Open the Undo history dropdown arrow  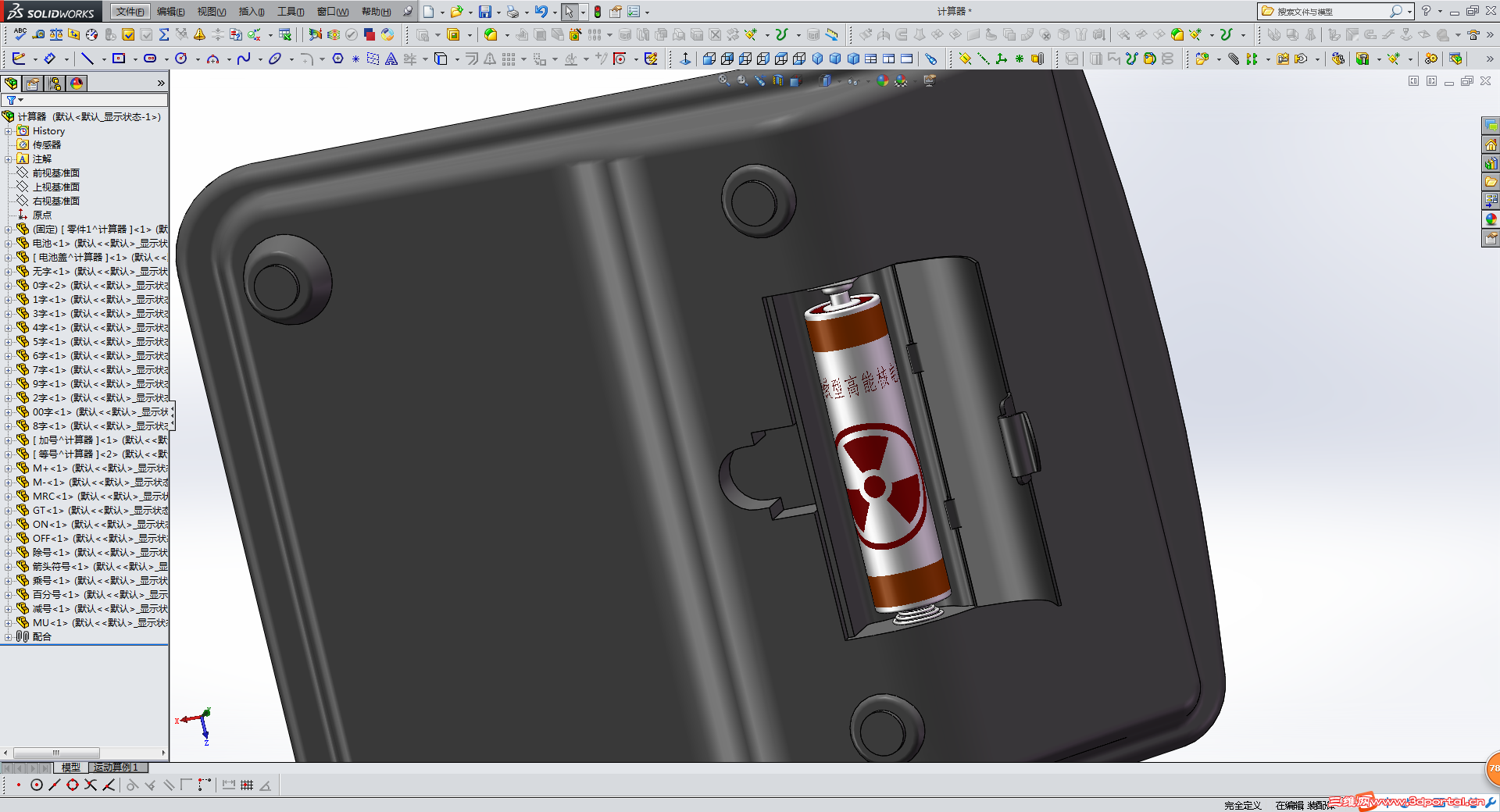[554, 12]
